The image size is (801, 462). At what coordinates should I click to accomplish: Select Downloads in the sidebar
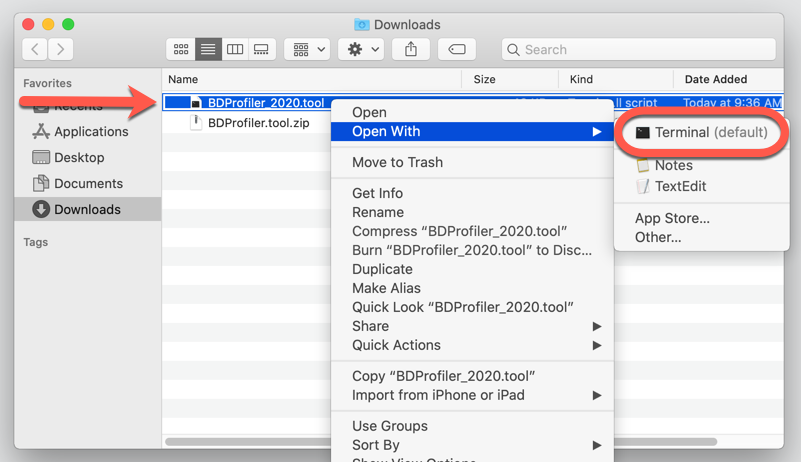tap(87, 210)
